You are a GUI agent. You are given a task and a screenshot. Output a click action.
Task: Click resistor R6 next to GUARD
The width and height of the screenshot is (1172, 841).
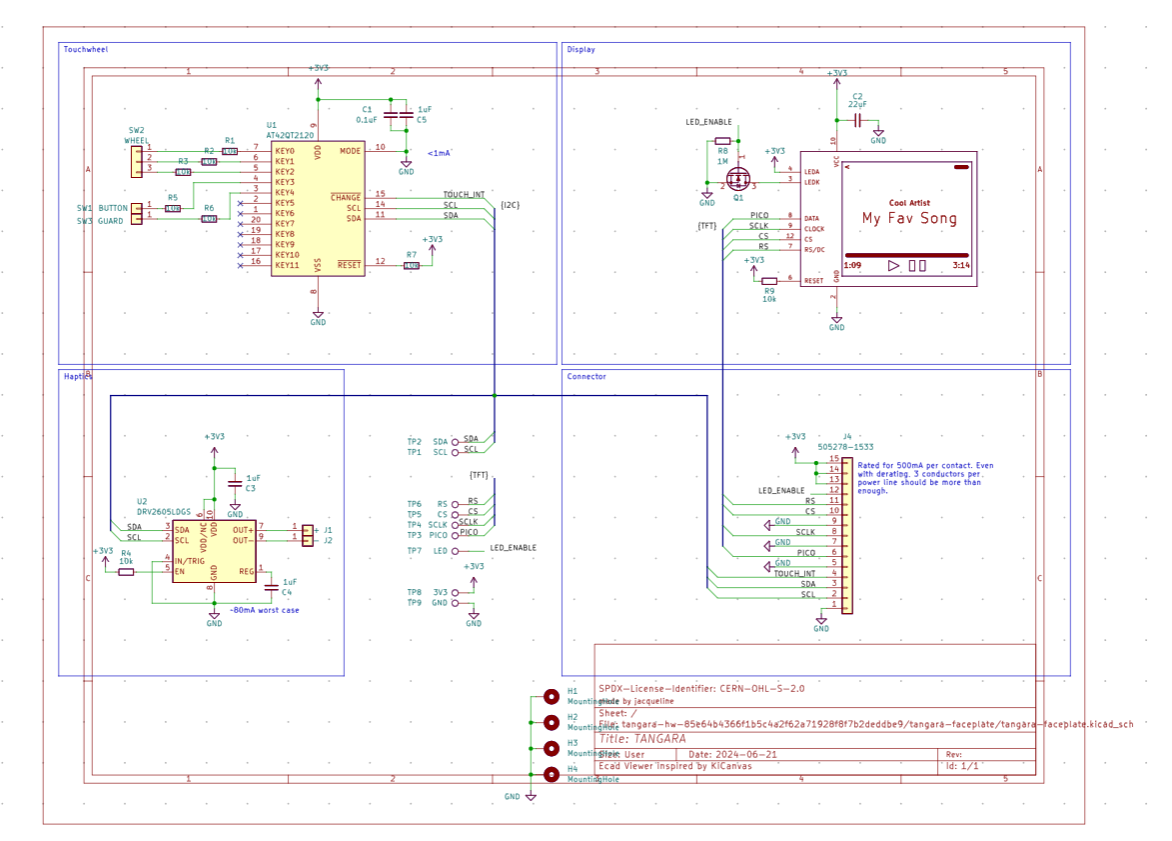tap(209, 219)
